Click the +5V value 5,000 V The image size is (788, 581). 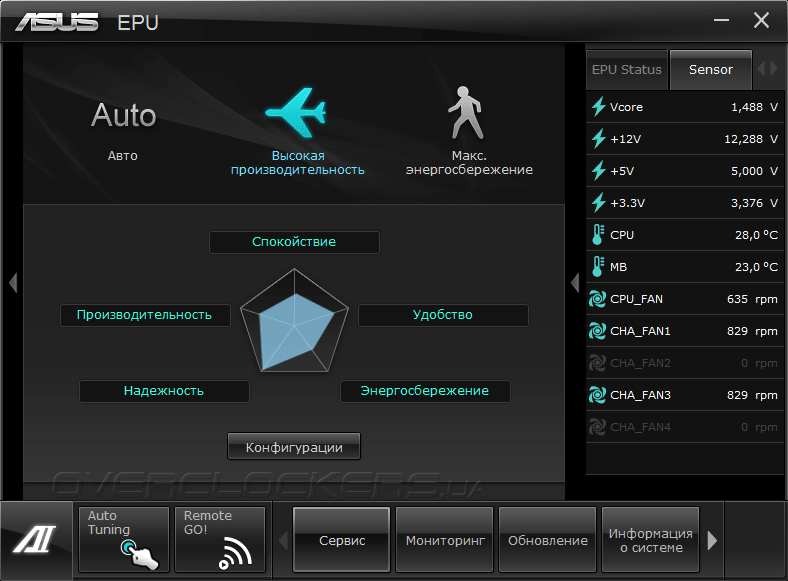[754, 171]
